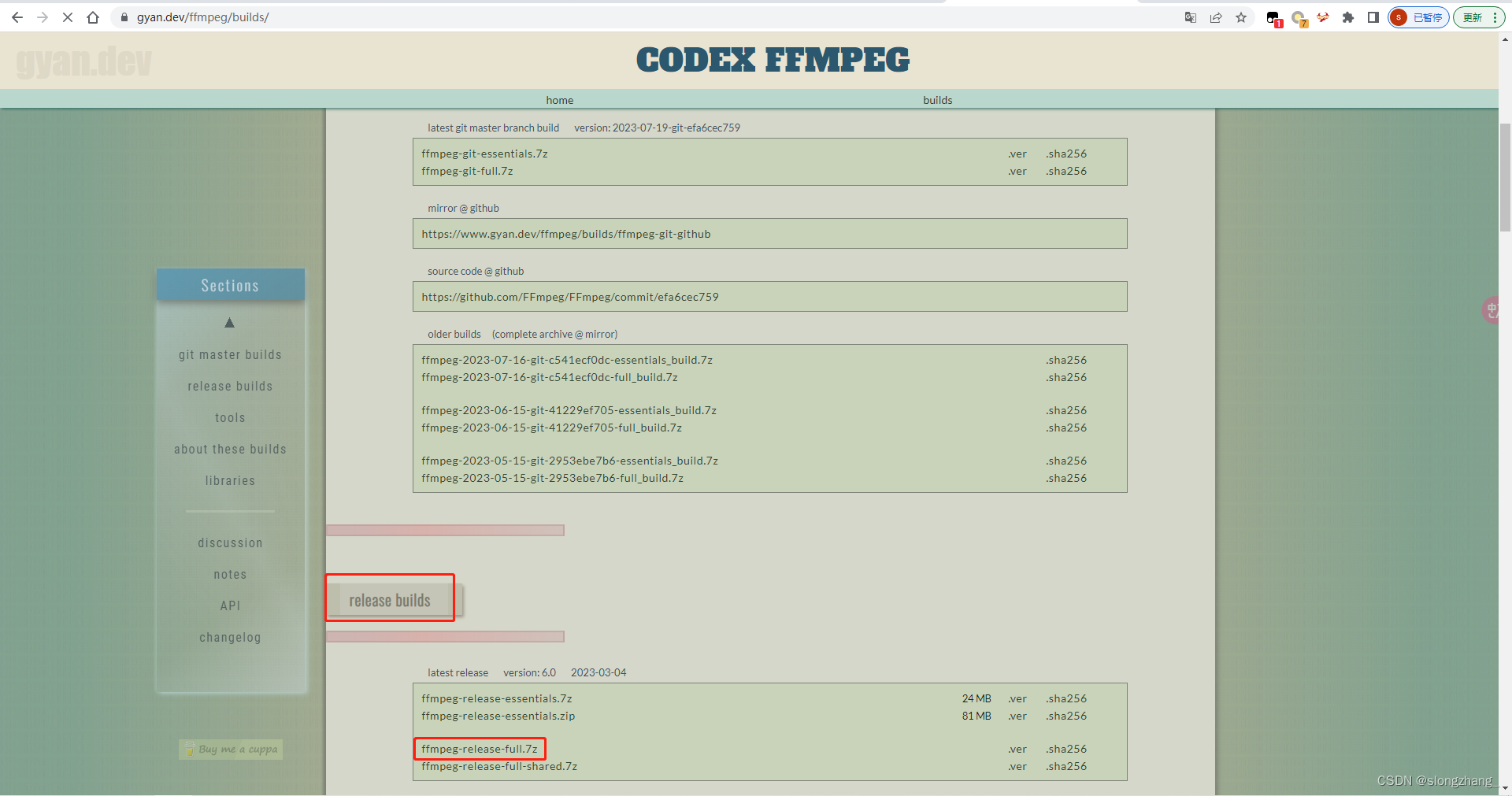1512x796 pixels.
Task: Download 2023-06-15 41229ef705 full build
Action: pyautogui.click(x=551, y=428)
